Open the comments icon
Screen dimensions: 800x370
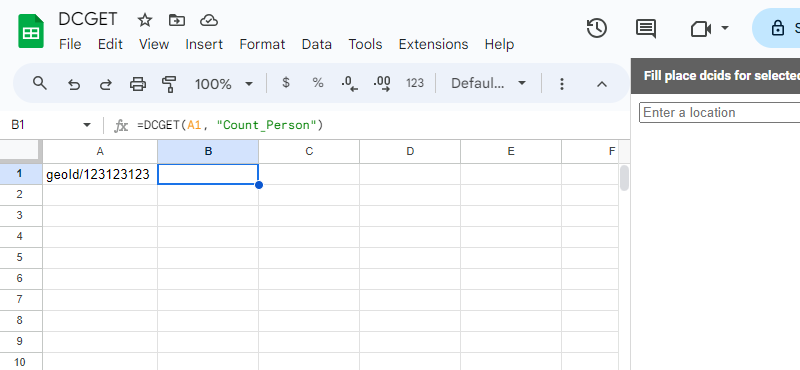(646, 29)
